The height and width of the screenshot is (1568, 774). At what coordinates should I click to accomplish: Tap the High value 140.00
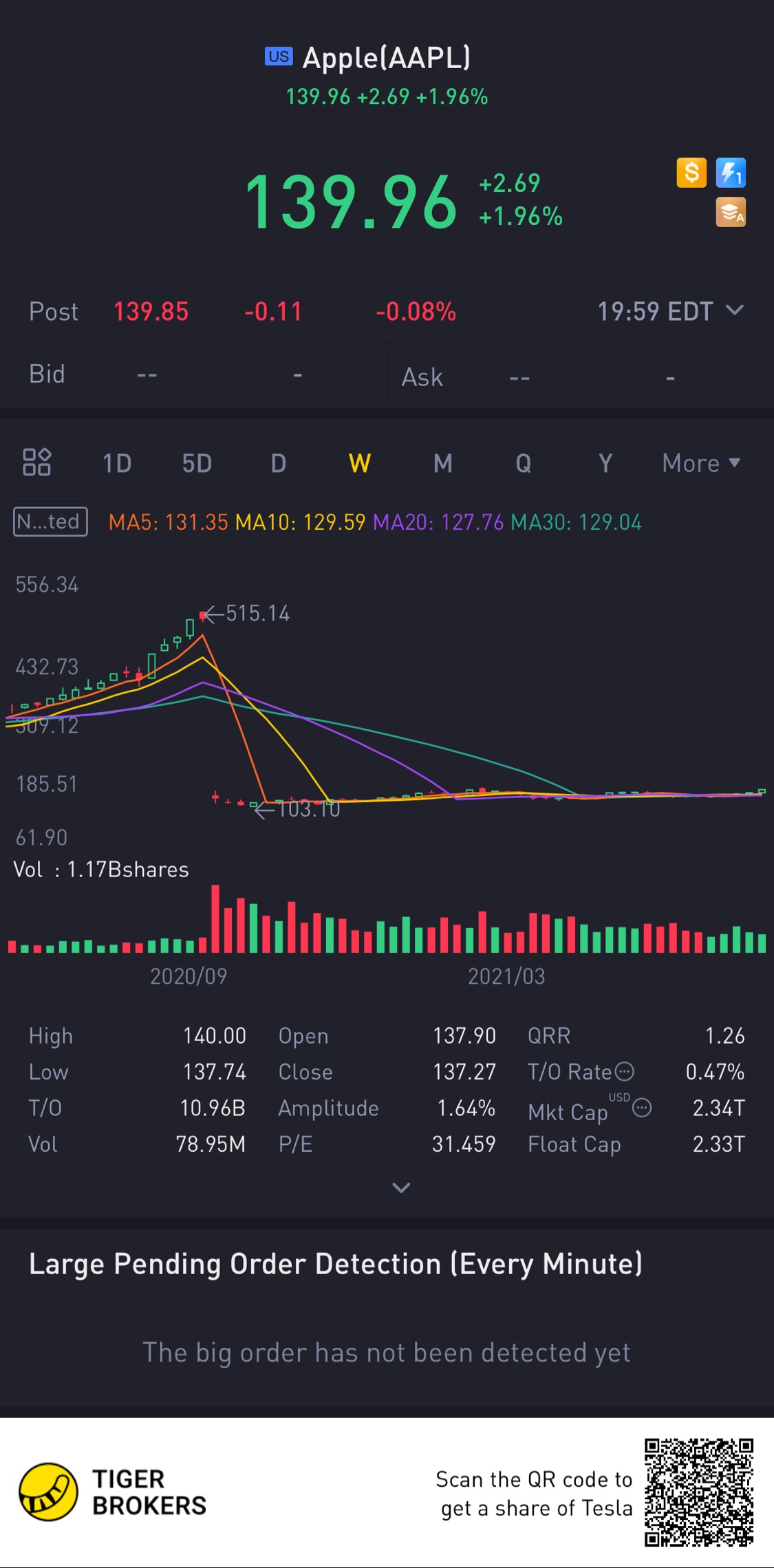pos(215,1035)
